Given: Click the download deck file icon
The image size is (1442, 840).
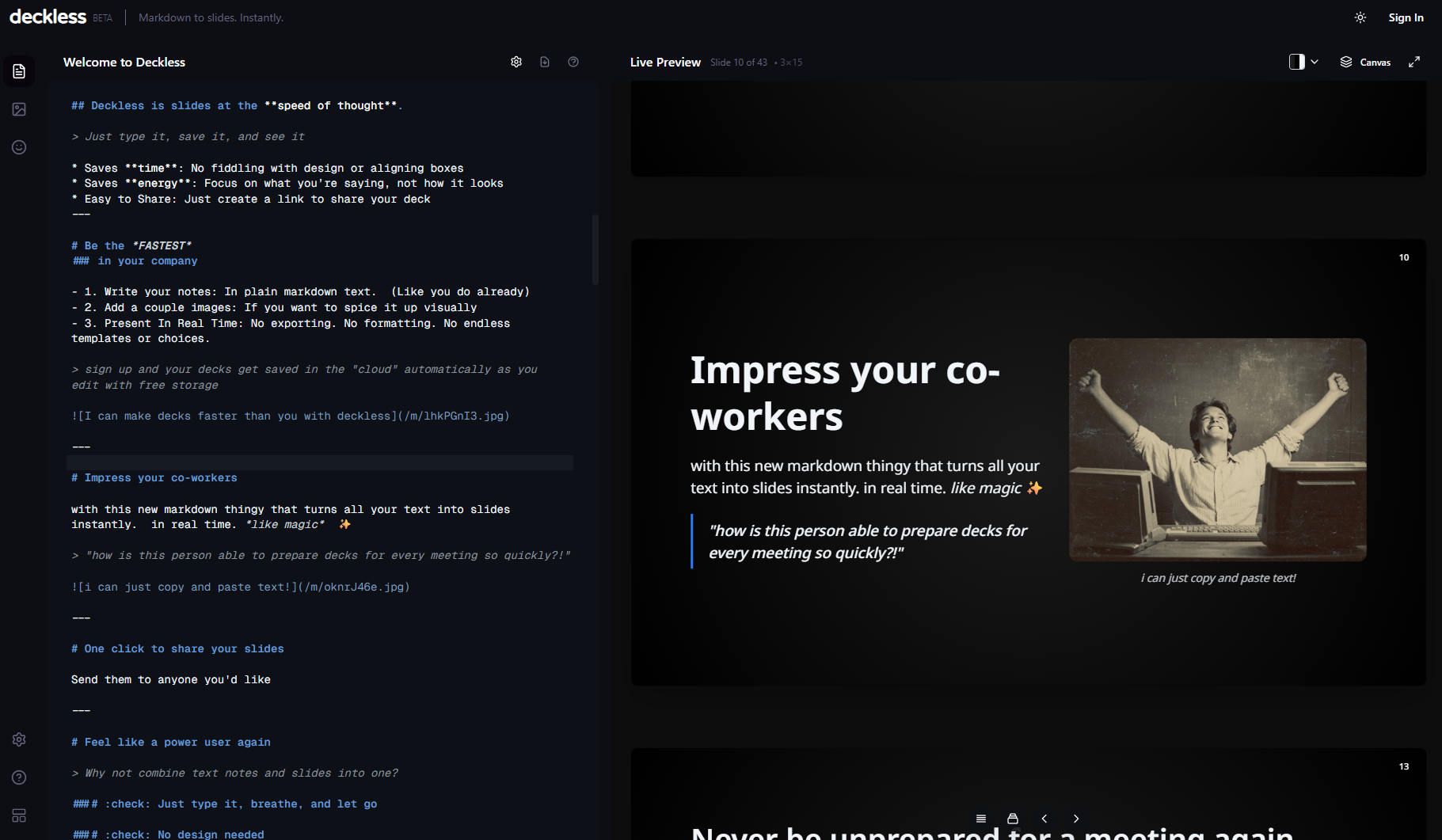Looking at the screenshot, I should [545, 62].
